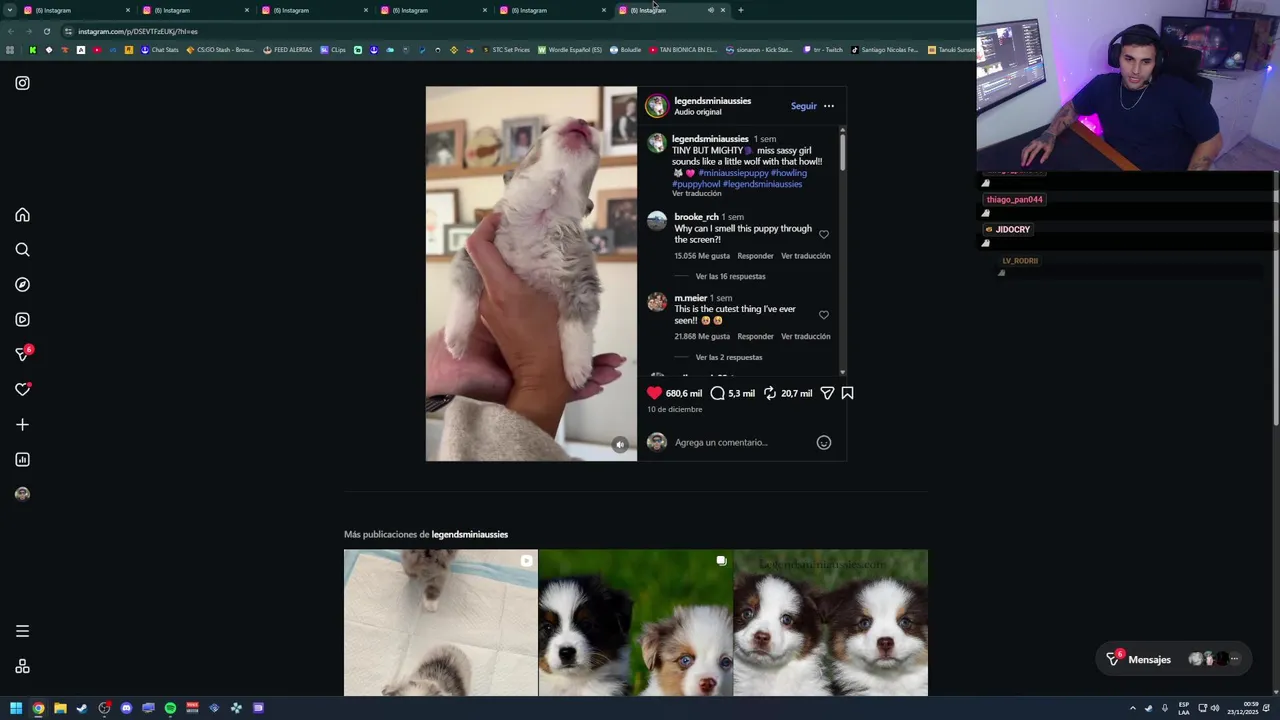Open the emoji picker in comment box
The height and width of the screenshot is (720, 1280).
[x=824, y=442]
